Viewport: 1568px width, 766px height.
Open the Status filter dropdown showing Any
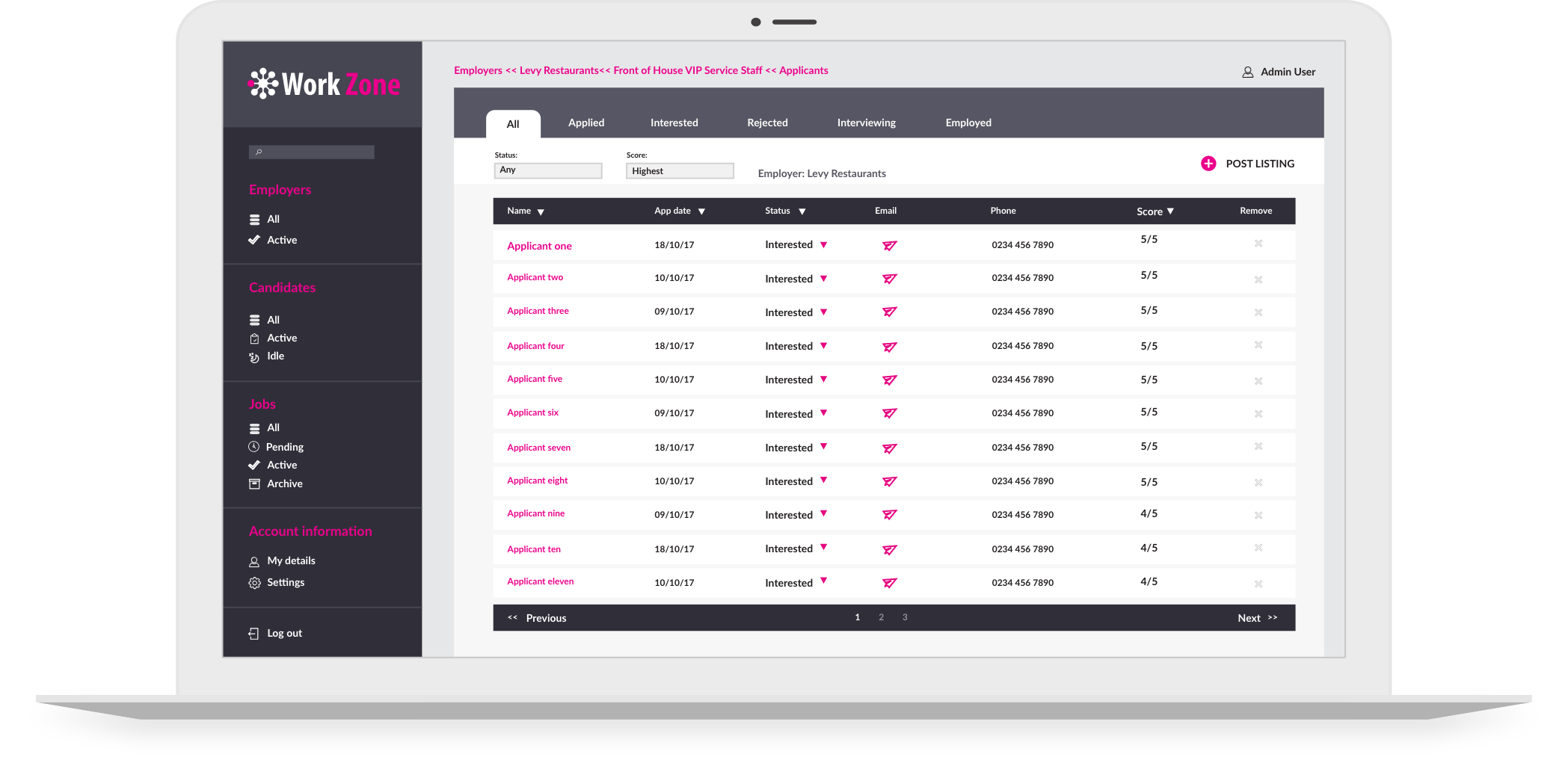tap(547, 170)
